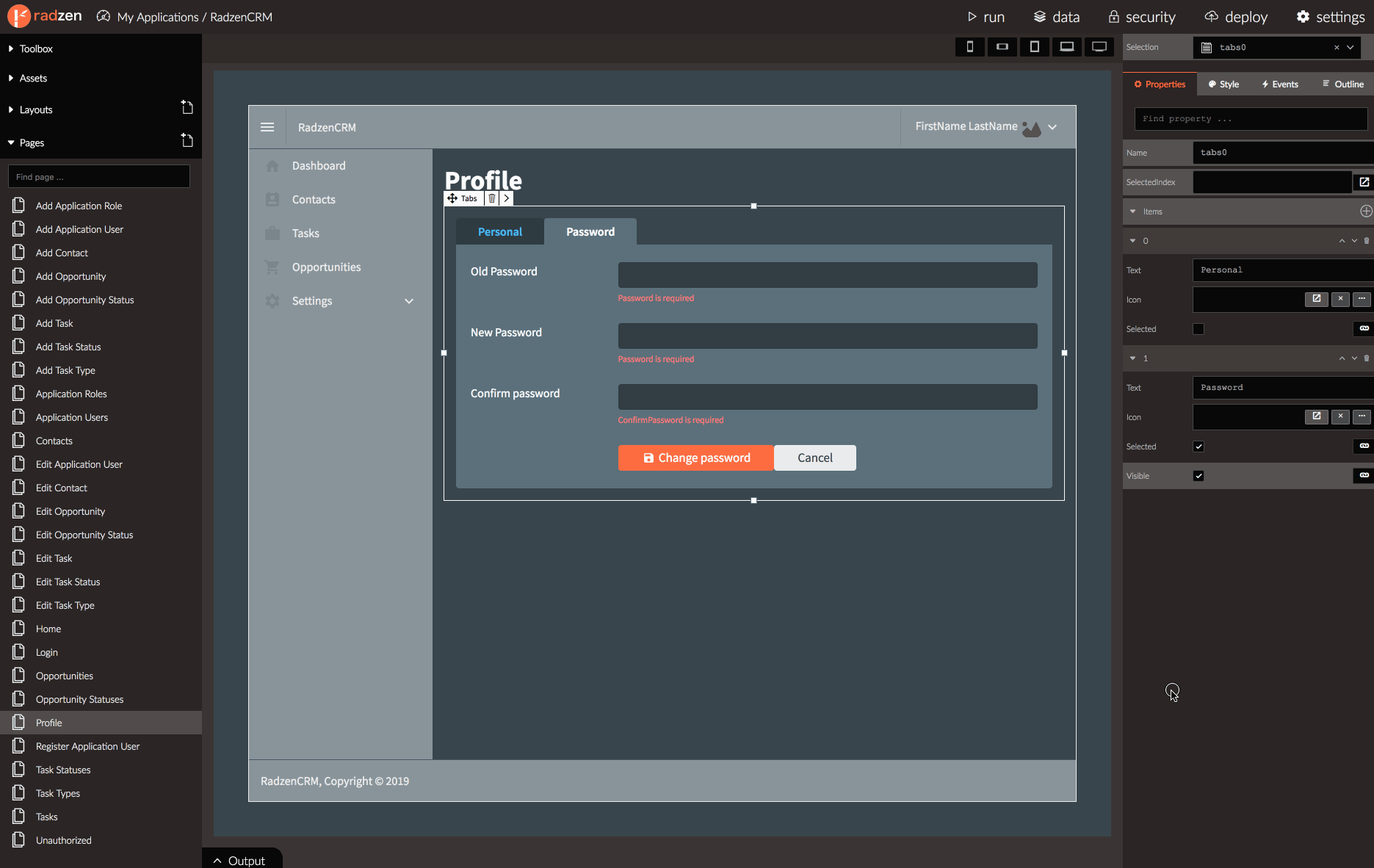Screen dimensions: 1374x868
Task: Click the run button
Action: [986, 17]
